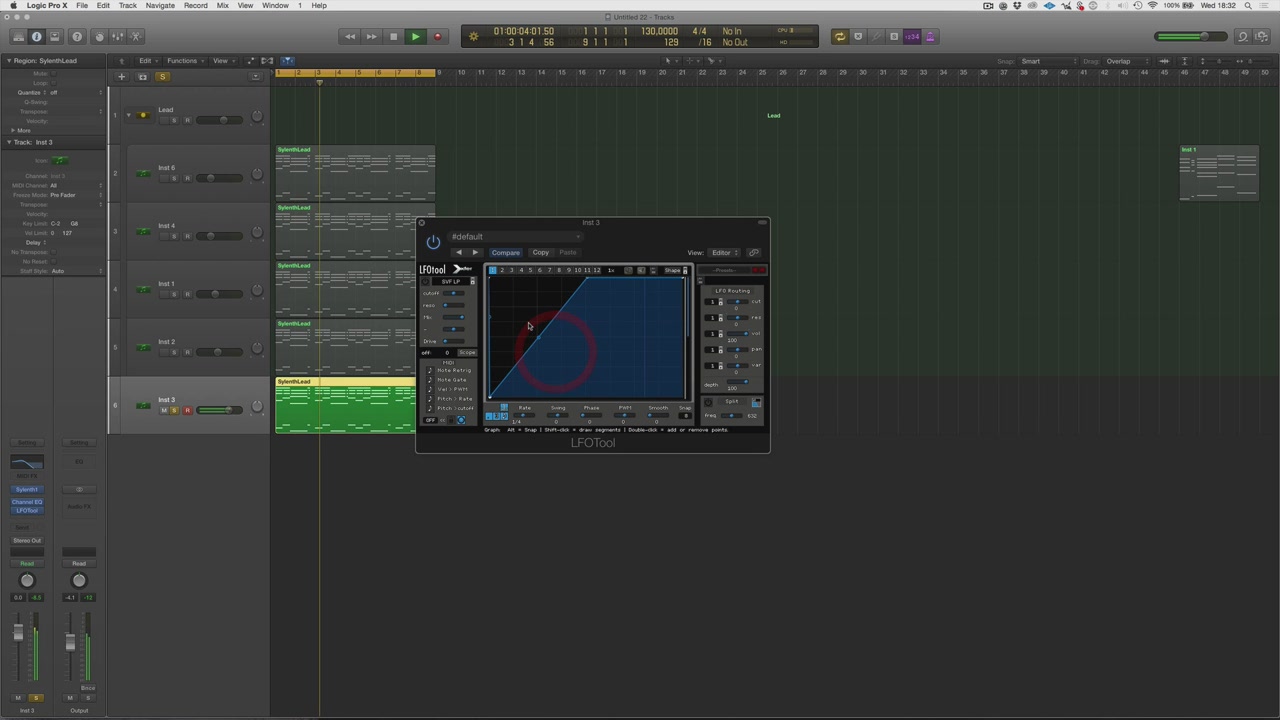Screen dimensions: 1280x720
Task: Click the Duplicate Track icon
Action: pyautogui.click(x=142, y=77)
